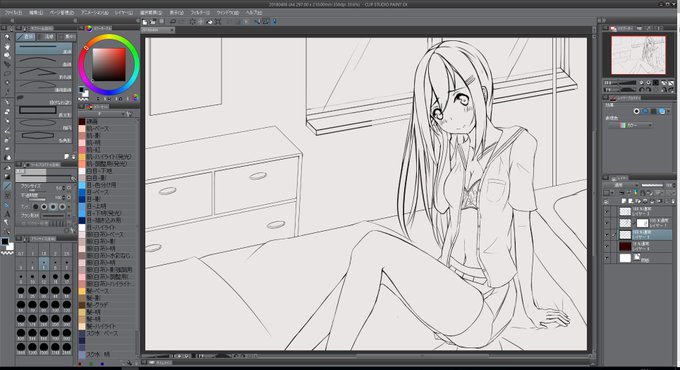Adjust the layer opacity slider in Layers panel
The height and width of the screenshot is (370, 680).
point(652,185)
